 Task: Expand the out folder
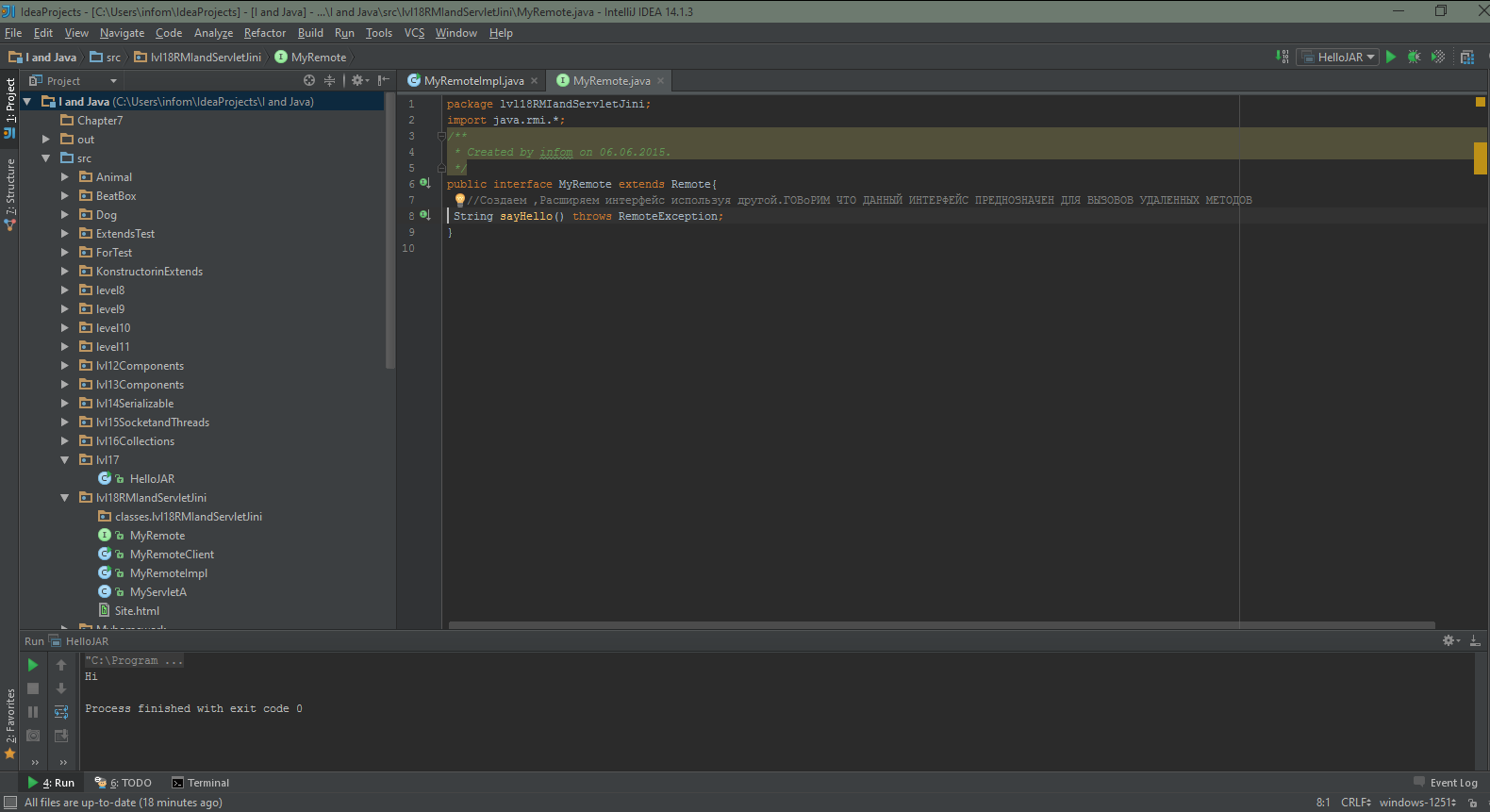pyautogui.click(x=45, y=140)
